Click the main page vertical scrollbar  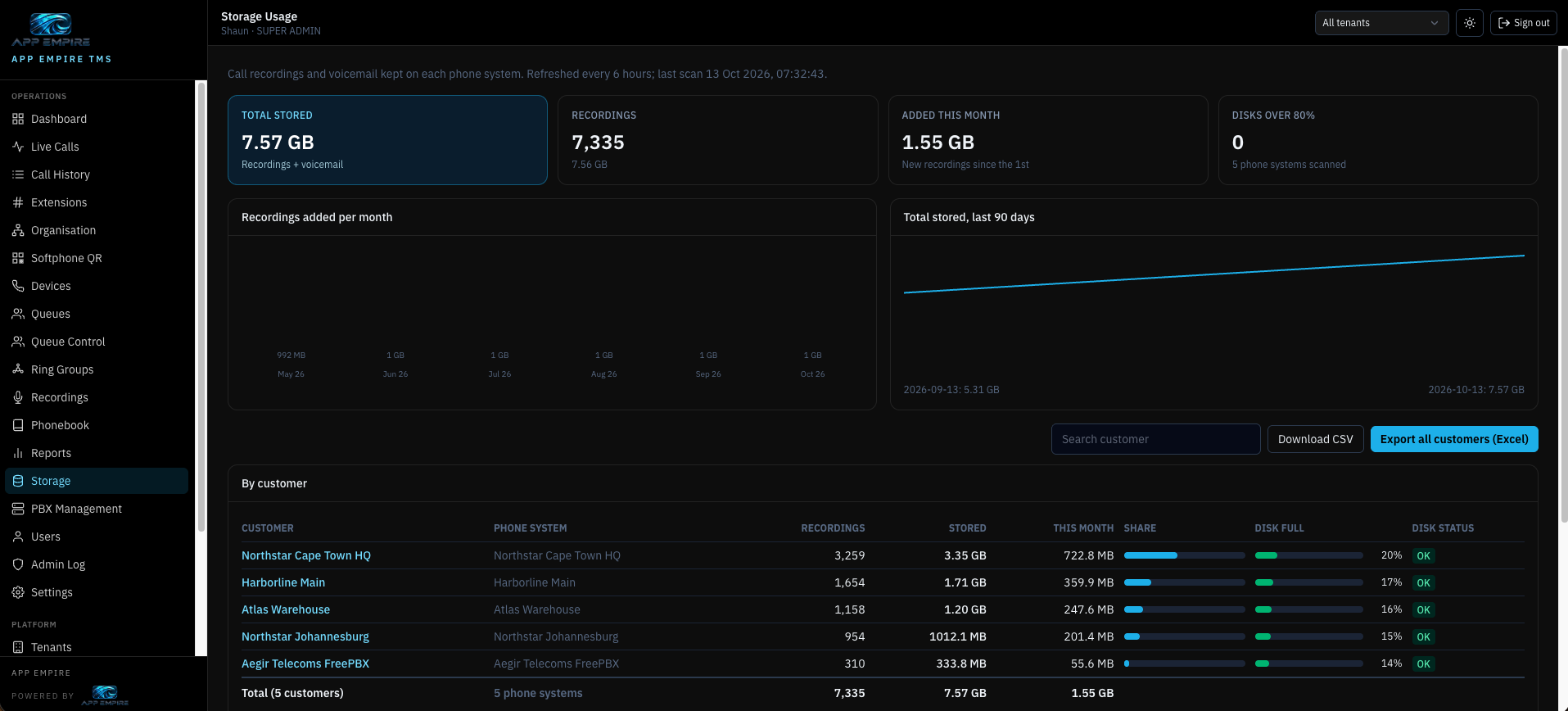(1564, 285)
